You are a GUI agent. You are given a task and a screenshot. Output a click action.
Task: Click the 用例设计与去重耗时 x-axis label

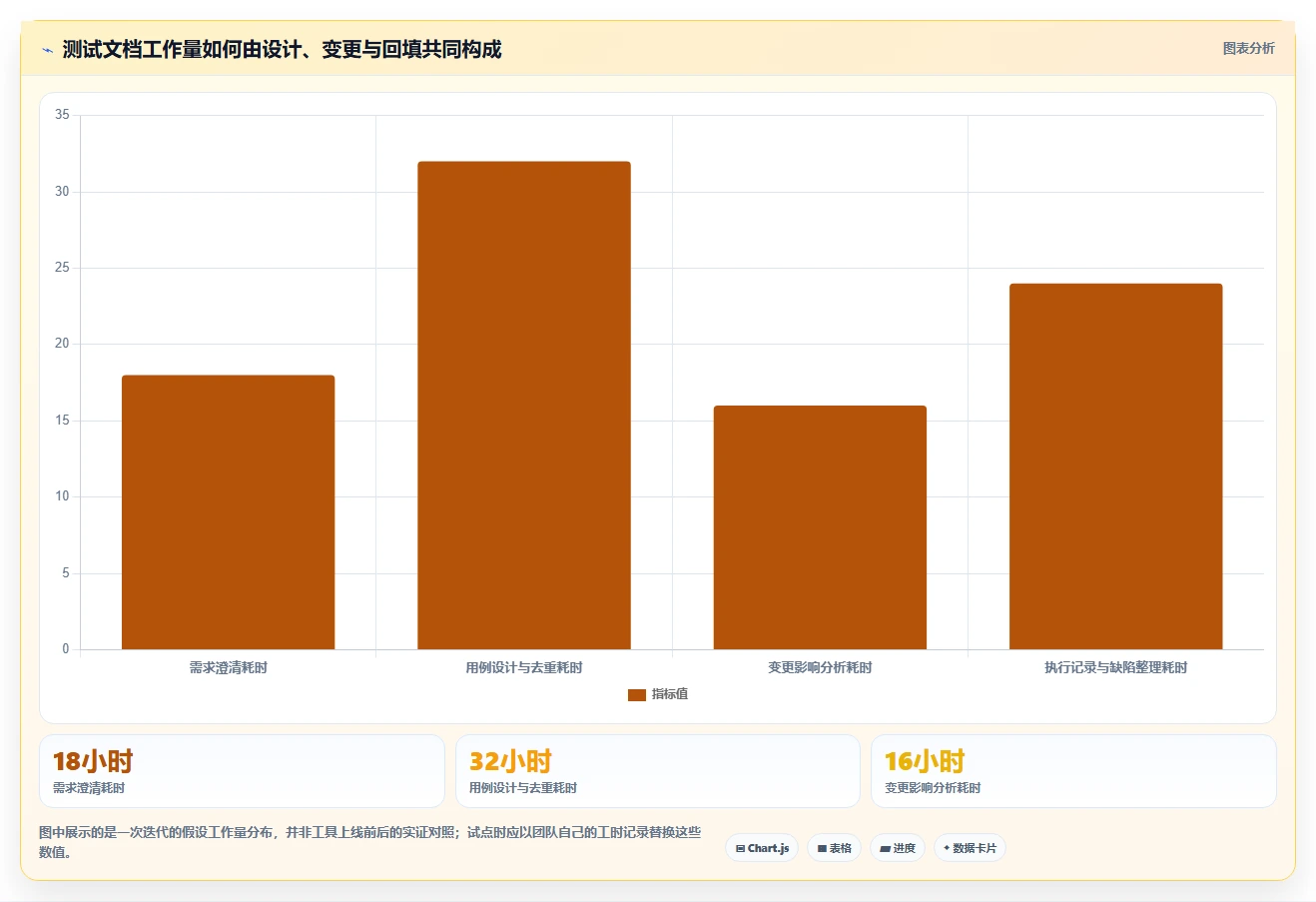coord(524,667)
